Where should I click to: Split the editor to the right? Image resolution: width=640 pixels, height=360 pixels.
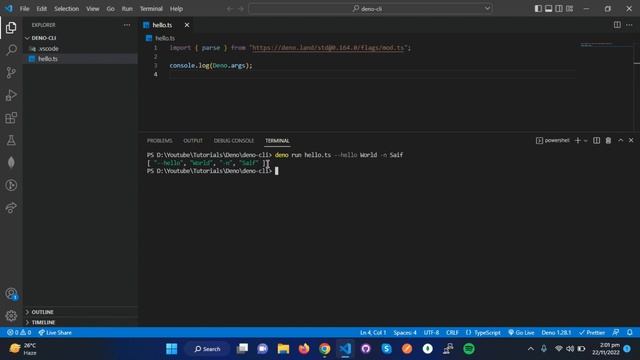[x=617, y=25]
